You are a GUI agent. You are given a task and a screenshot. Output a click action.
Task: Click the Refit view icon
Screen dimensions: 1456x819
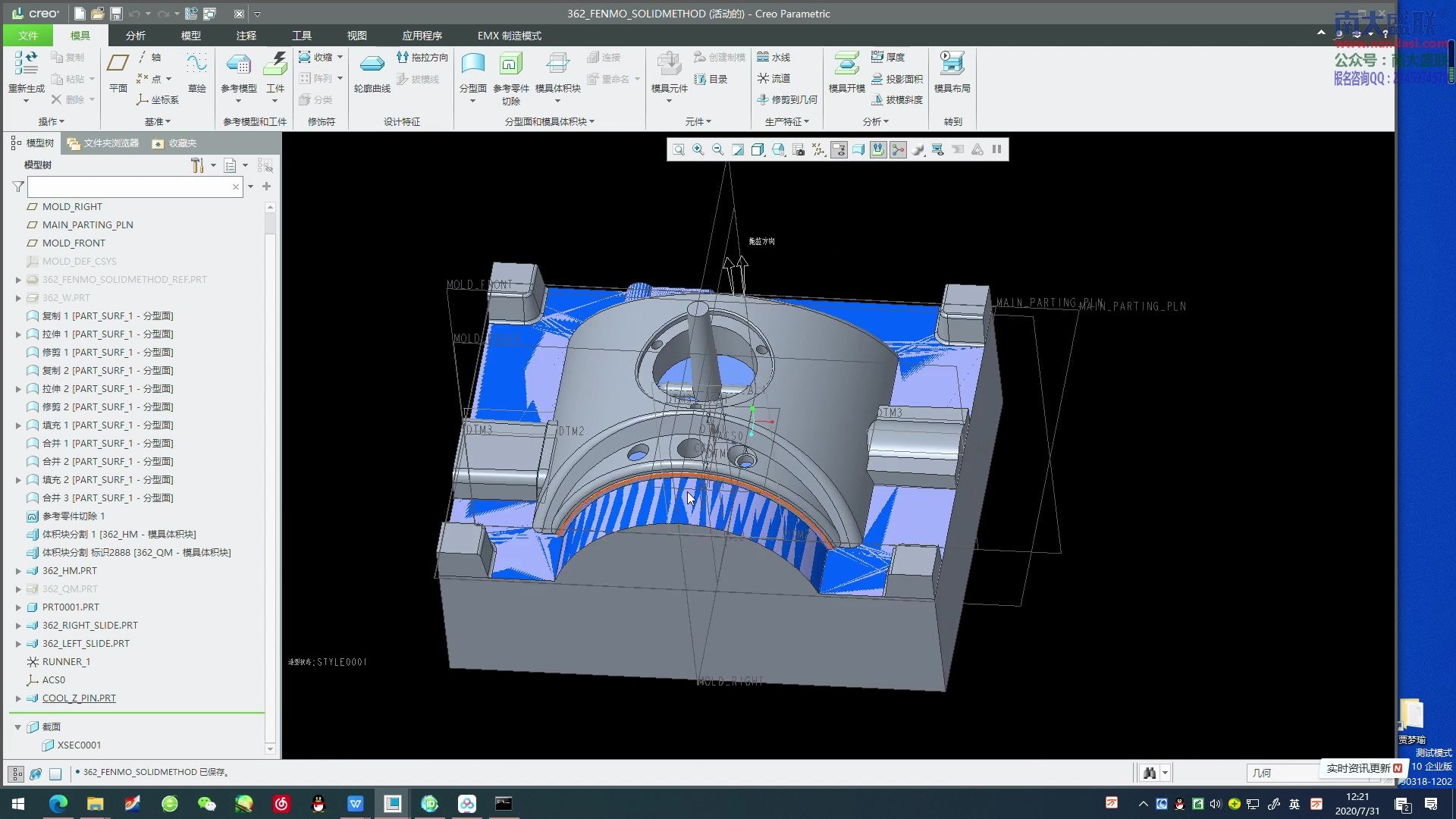tap(678, 150)
